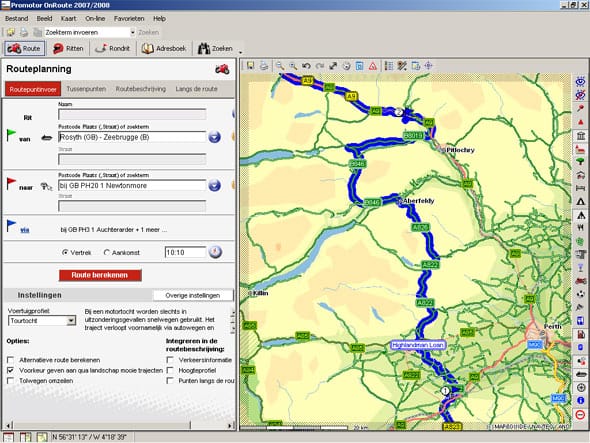The height and width of the screenshot is (443, 590).
Task: Select the fuel pump icon in the map sidebar
Action: (x=580, y=334)
